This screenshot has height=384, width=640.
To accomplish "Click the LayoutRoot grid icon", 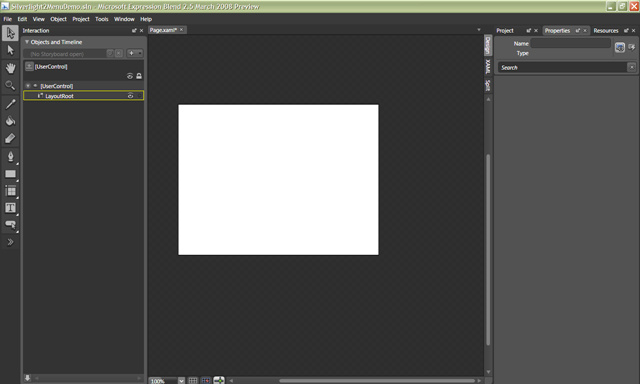I will coord(40,96).
